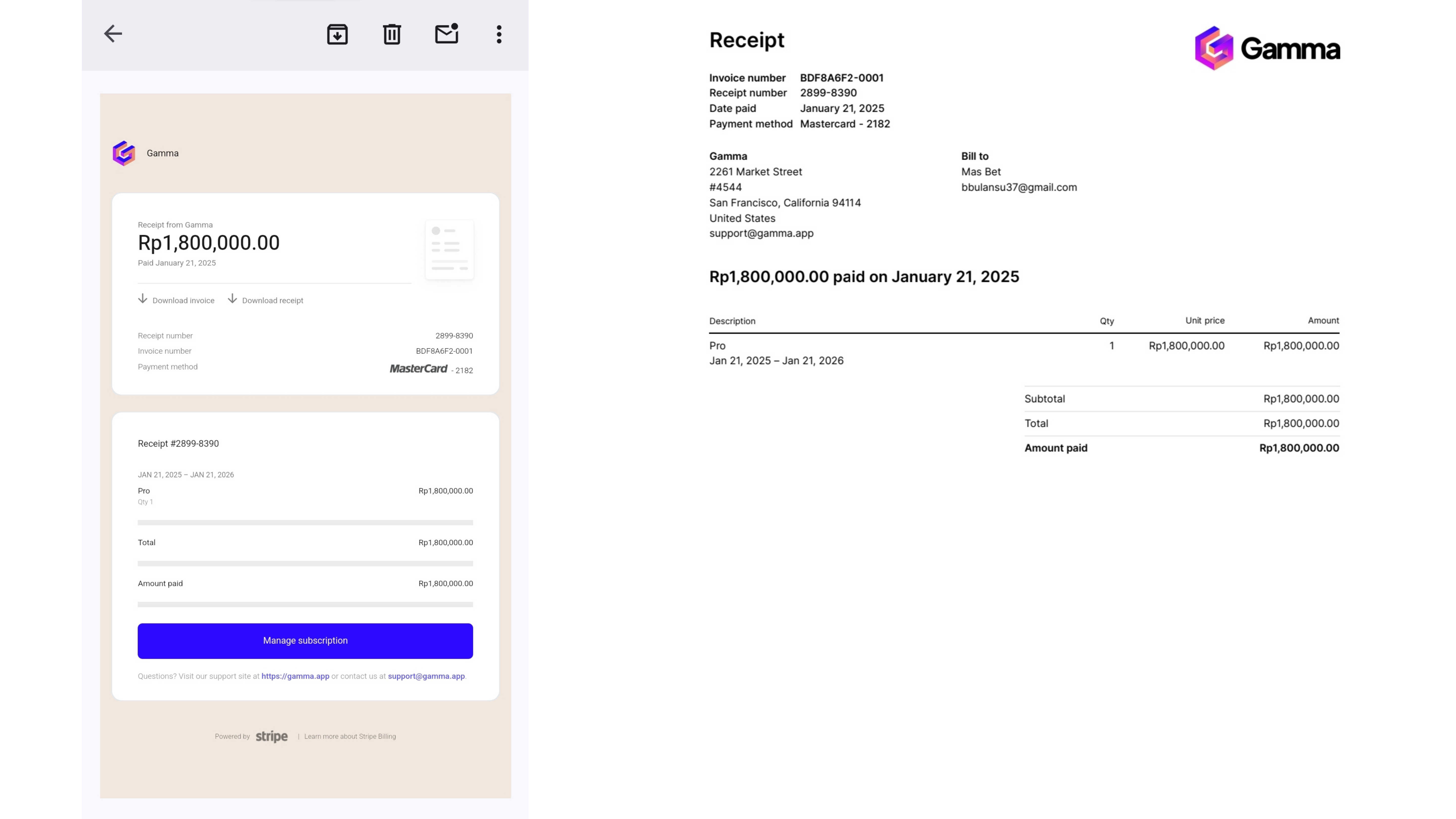Click the Download receipt link
Screen dimensions: 1456x819
pyautogui.click(x=272, y=300)
